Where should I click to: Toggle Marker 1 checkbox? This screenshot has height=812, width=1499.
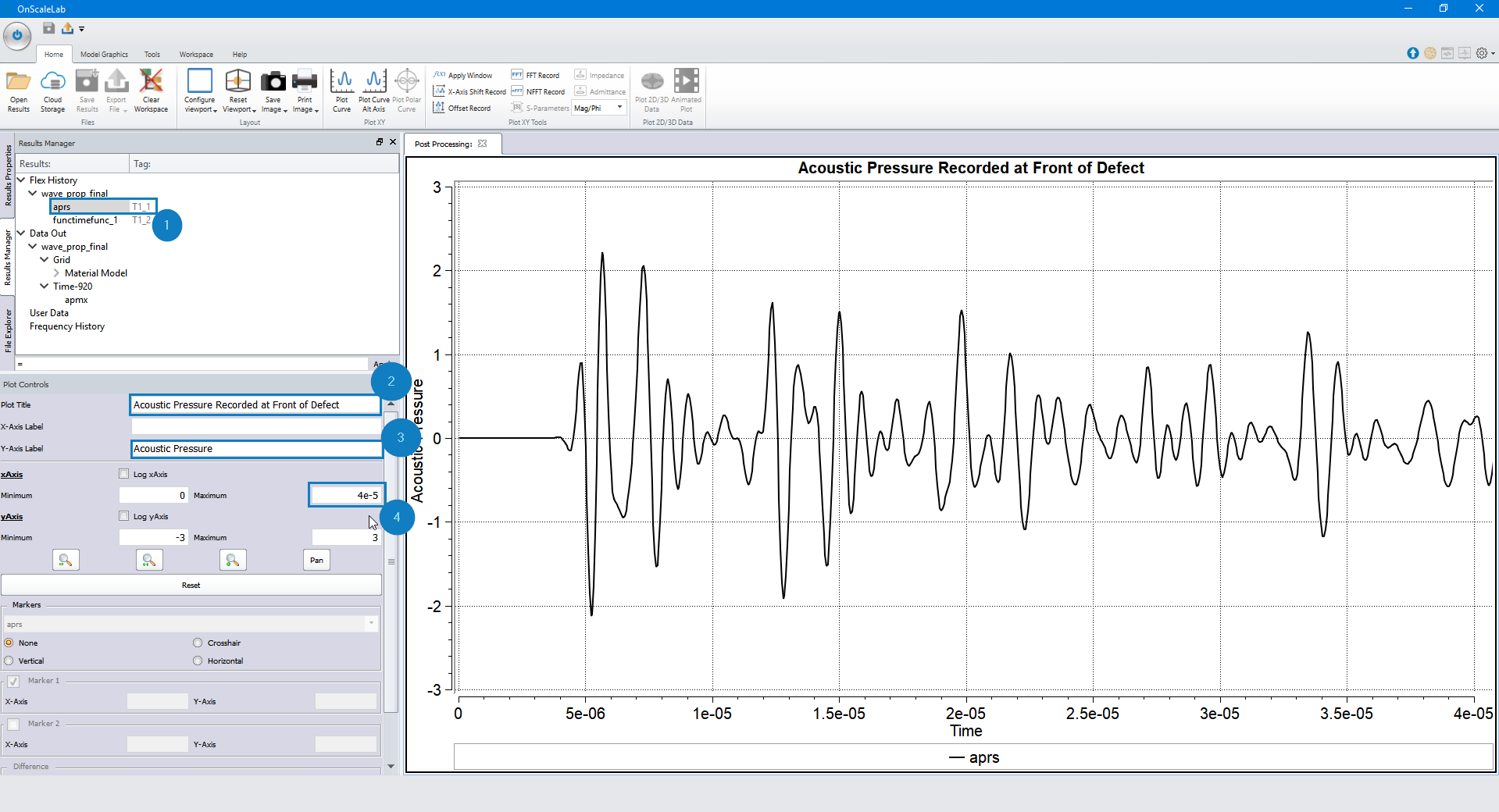pyautogui.click(x=13, y=681)
